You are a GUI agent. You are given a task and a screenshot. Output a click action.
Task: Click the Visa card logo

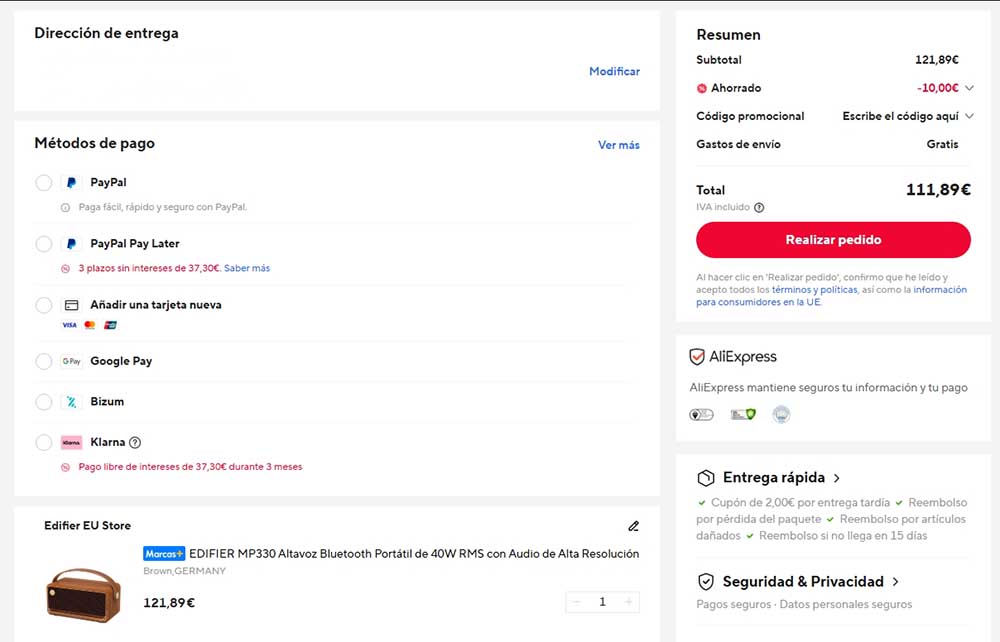69,325
